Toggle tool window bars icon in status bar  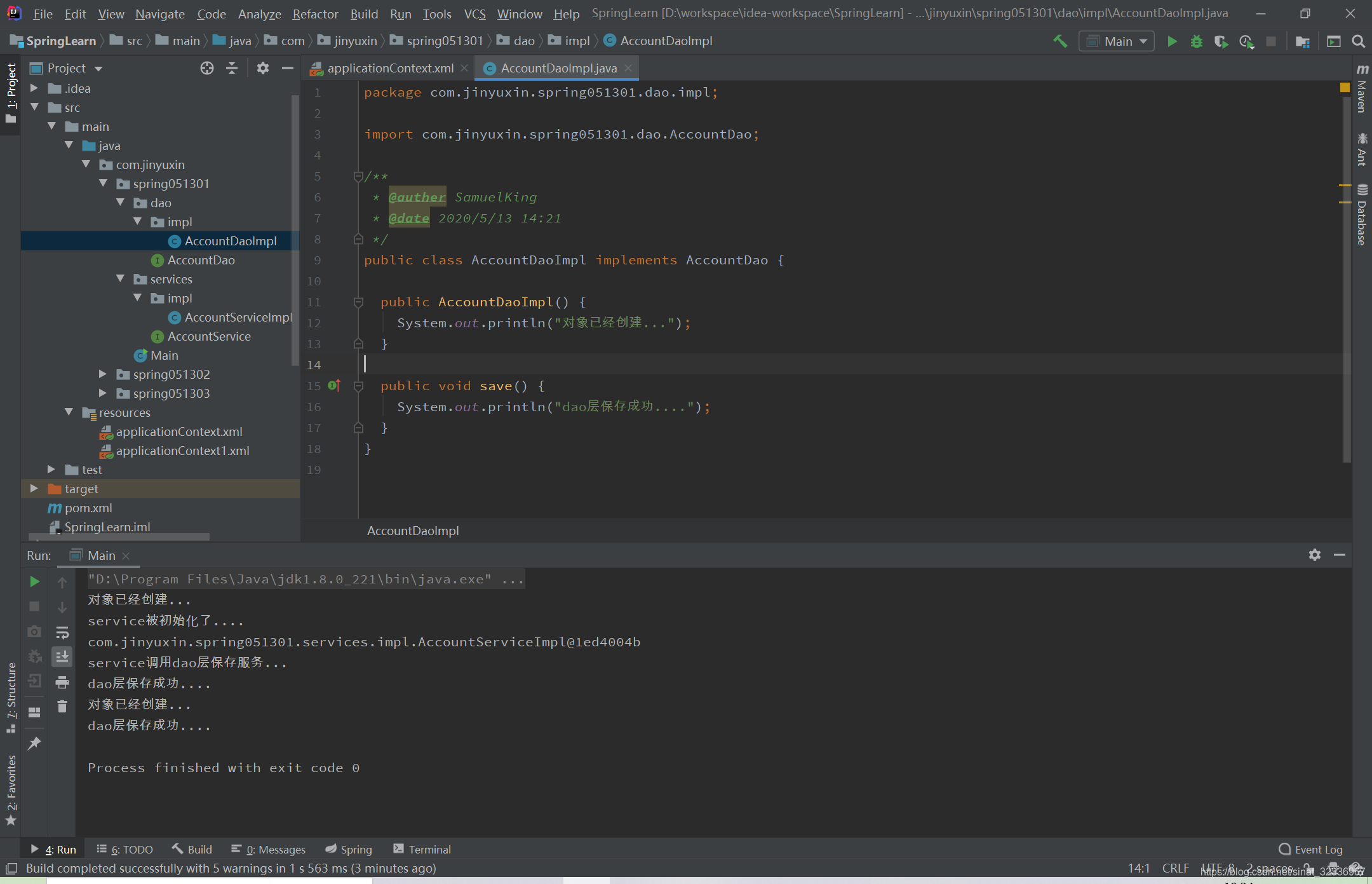(11, 868)
